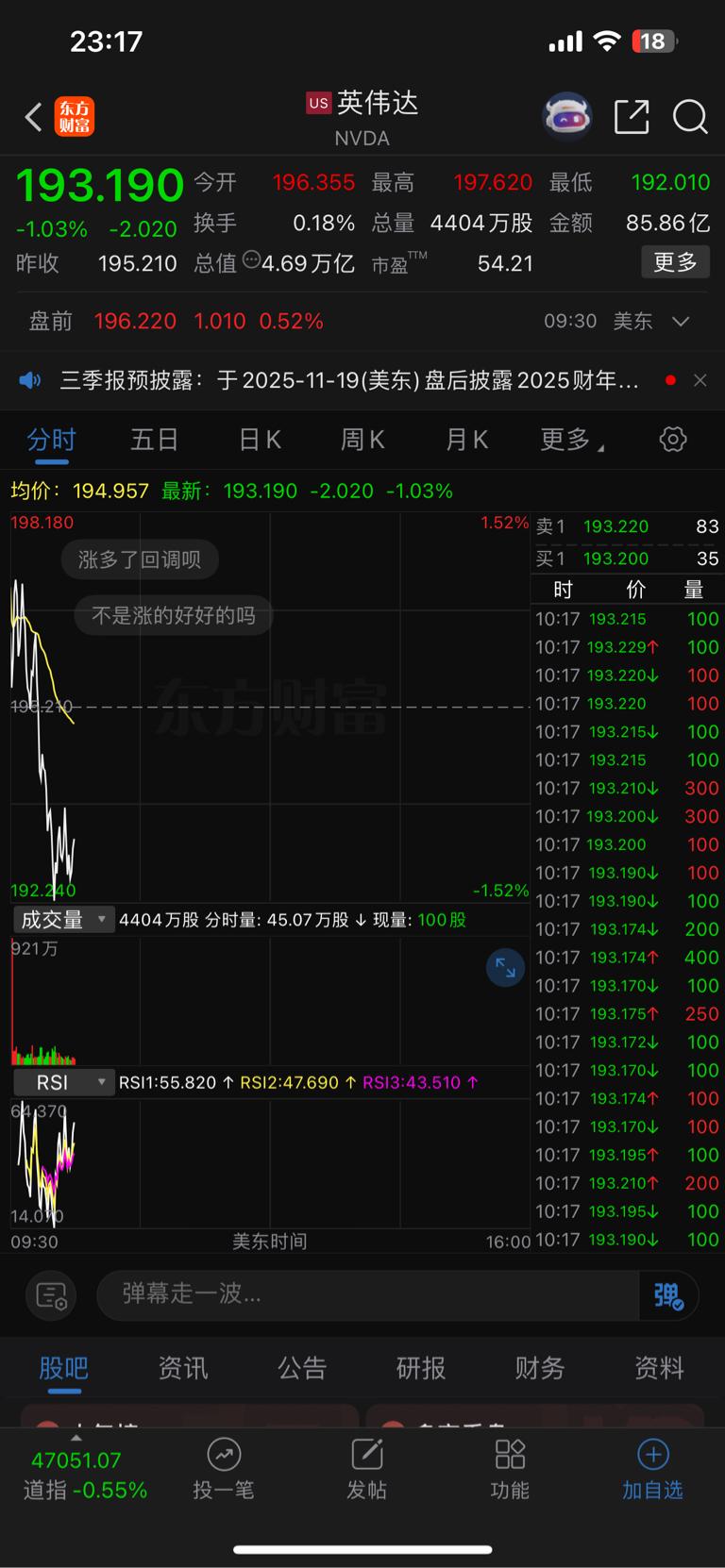
Task: Tap the barrage list settings icon
Action: 51,1295
